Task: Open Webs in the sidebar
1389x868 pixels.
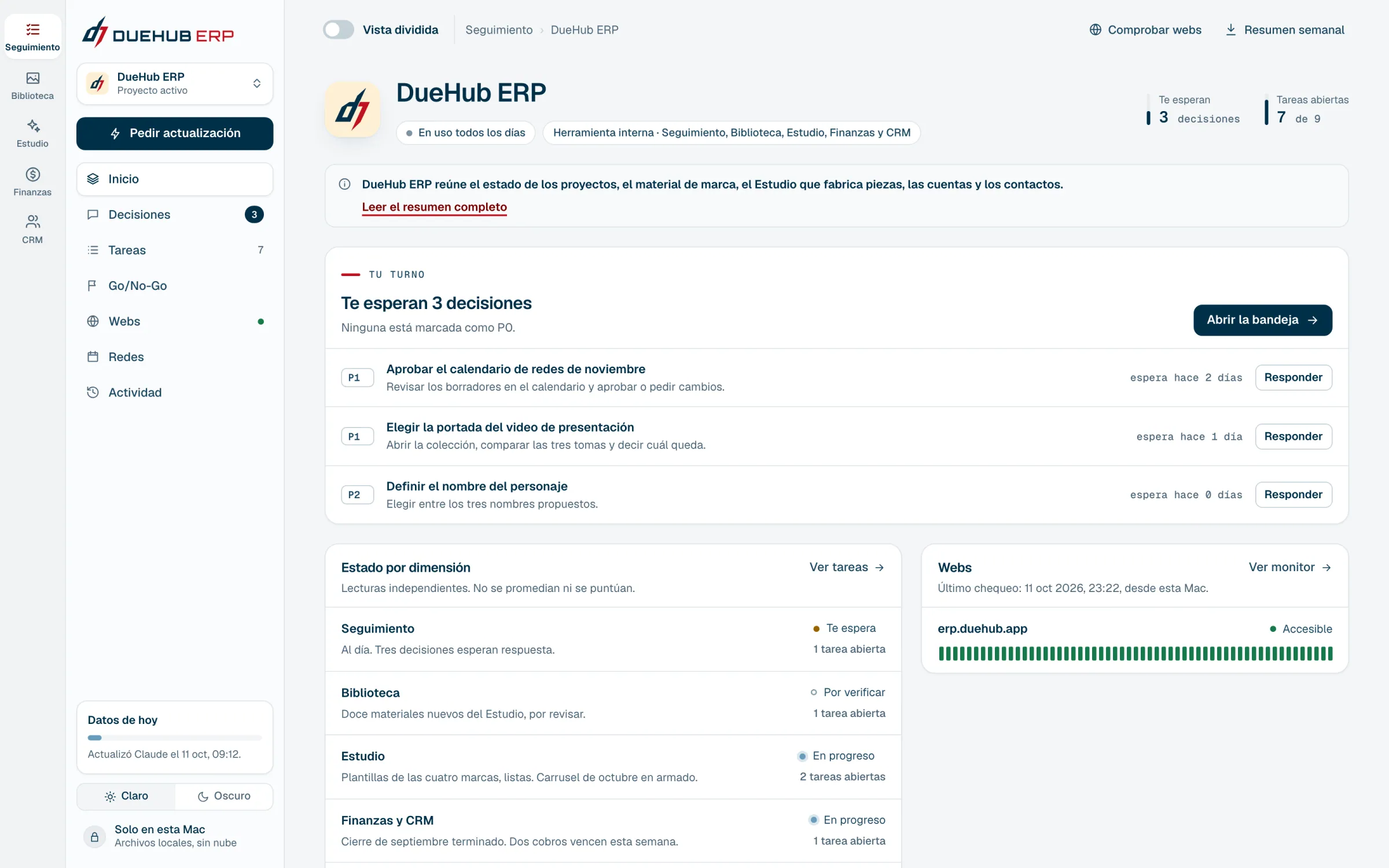Action: [175, 321]
